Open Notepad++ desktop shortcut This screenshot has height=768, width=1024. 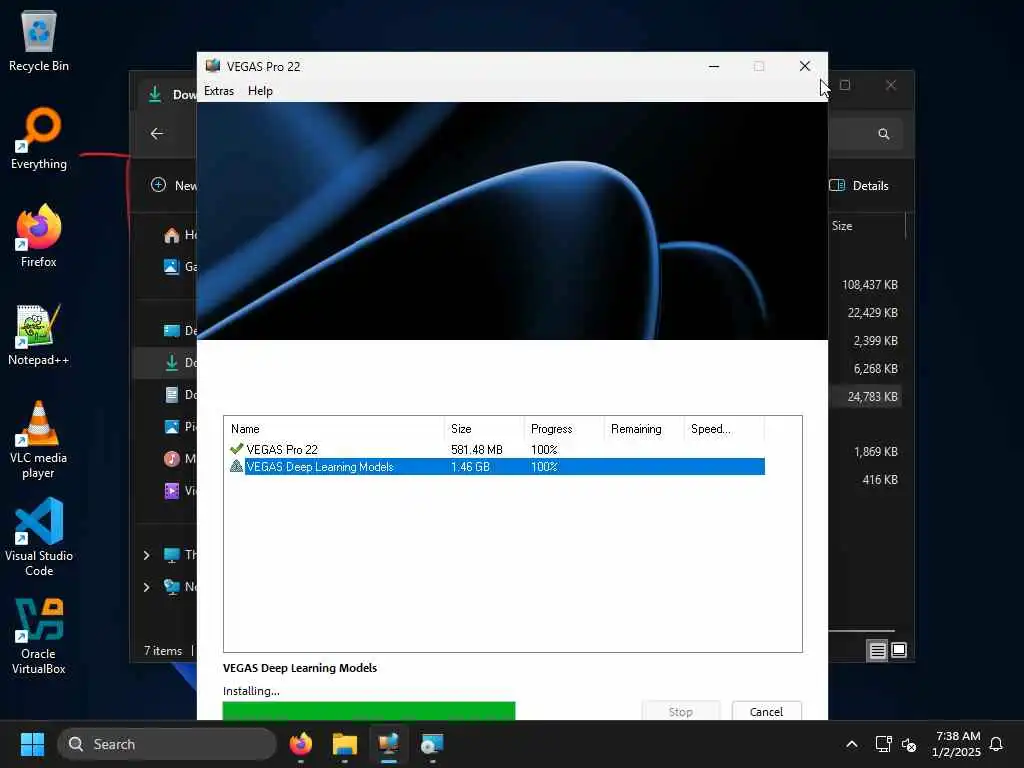tap(39, 334)
